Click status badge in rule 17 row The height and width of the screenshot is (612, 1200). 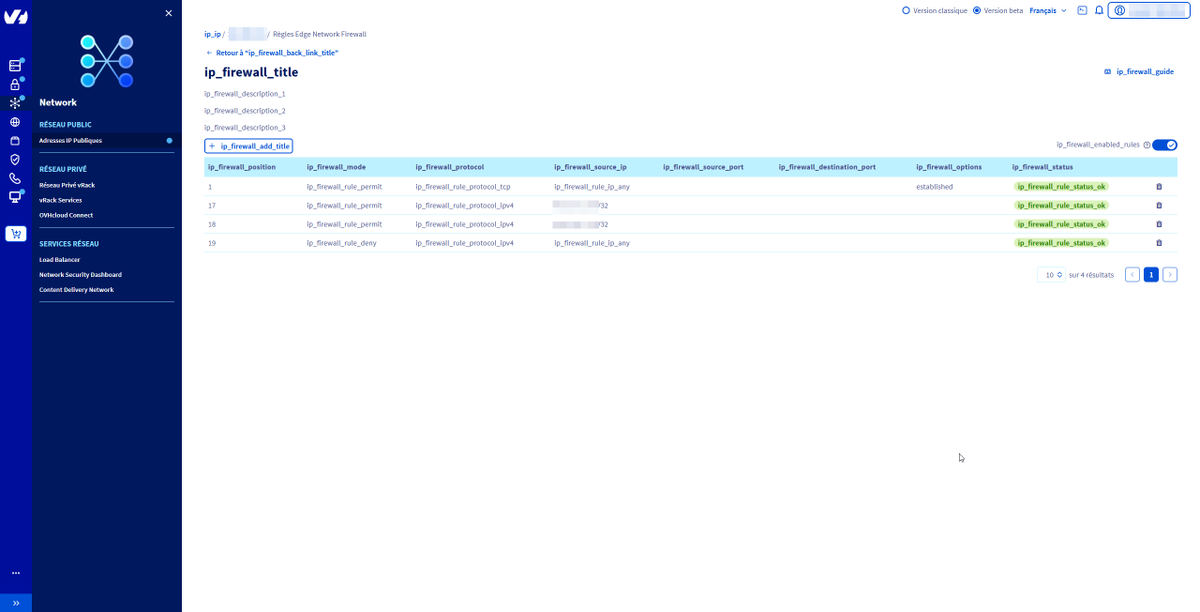(x=1062, y=205)
